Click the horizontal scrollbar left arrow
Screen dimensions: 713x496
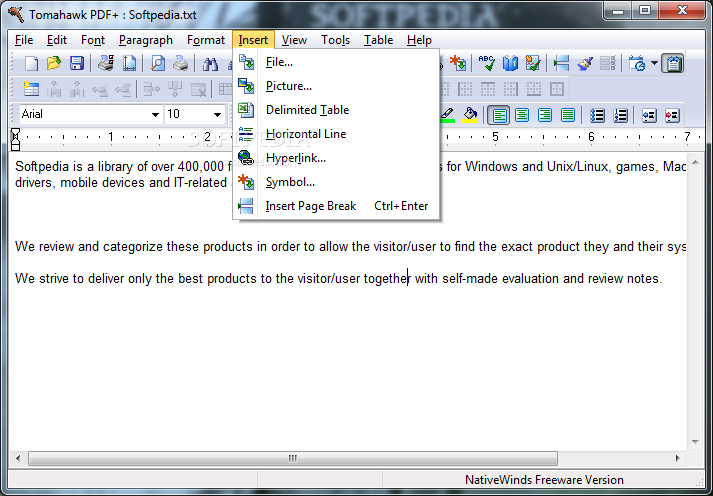[18, 458]
